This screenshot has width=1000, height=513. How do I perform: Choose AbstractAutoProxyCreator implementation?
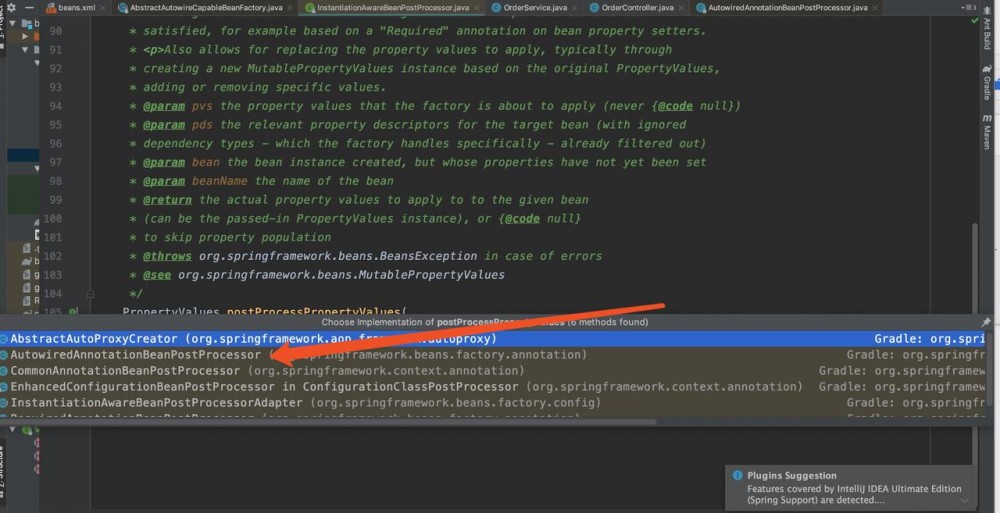492,339
